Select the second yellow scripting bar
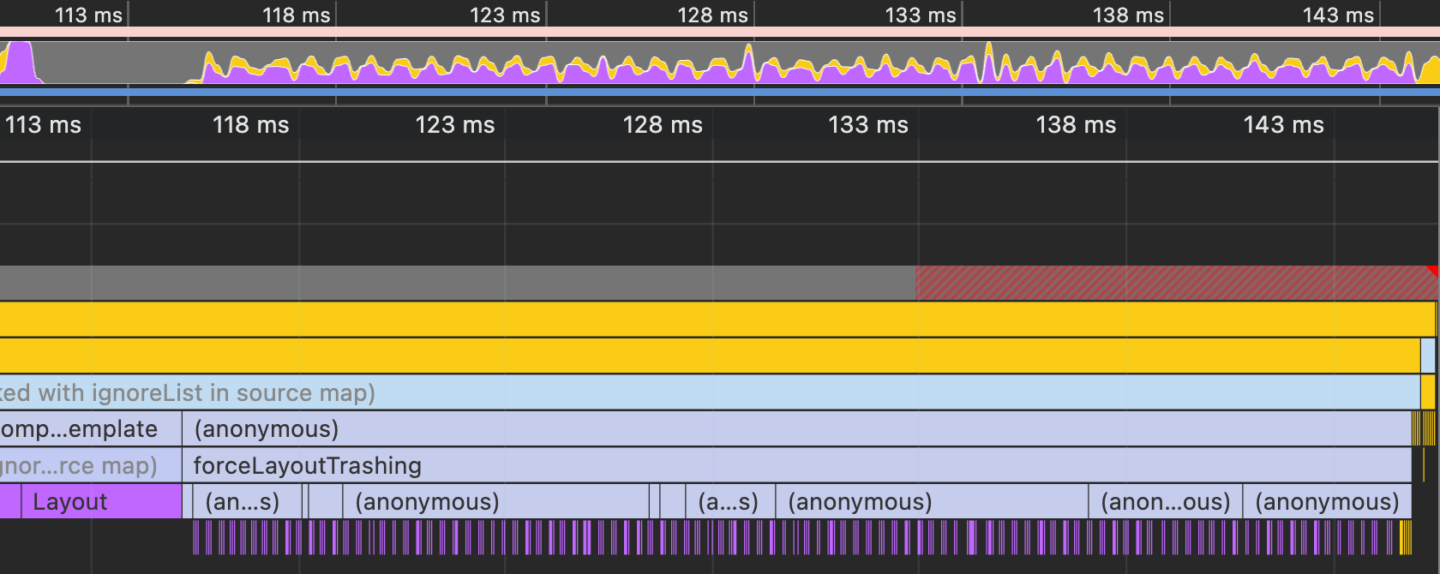Image resolution: width=1440 pixels, height=574 pixels. click(x=710, y=356)
